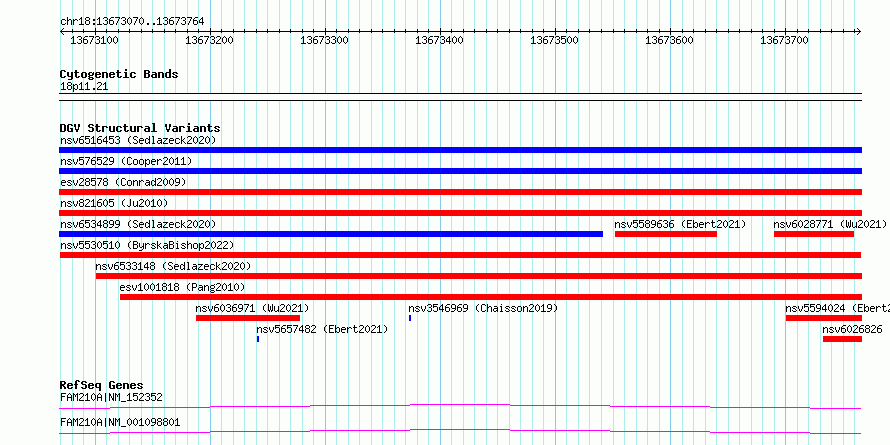Click ruler position 13673100

(94, 40)
